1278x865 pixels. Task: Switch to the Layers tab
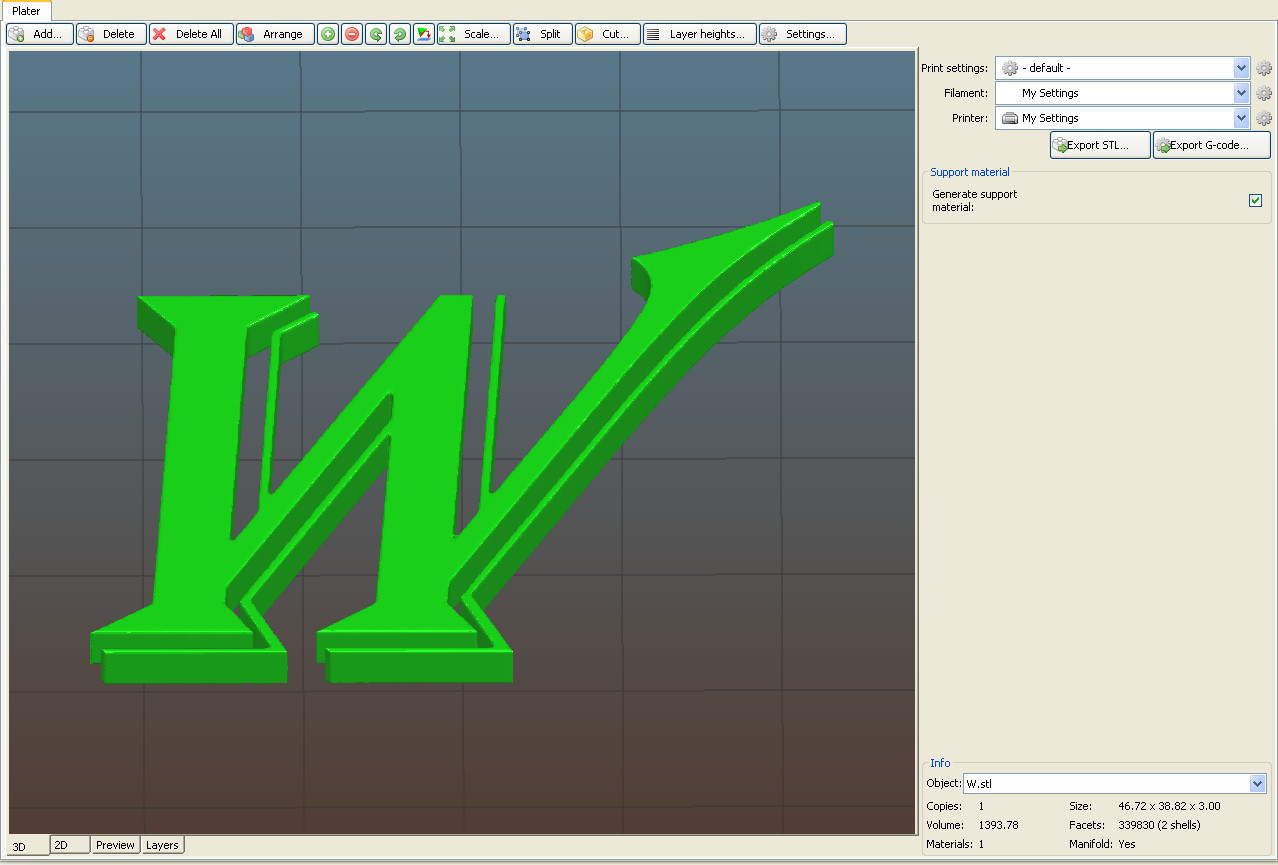tap(162, 845)
